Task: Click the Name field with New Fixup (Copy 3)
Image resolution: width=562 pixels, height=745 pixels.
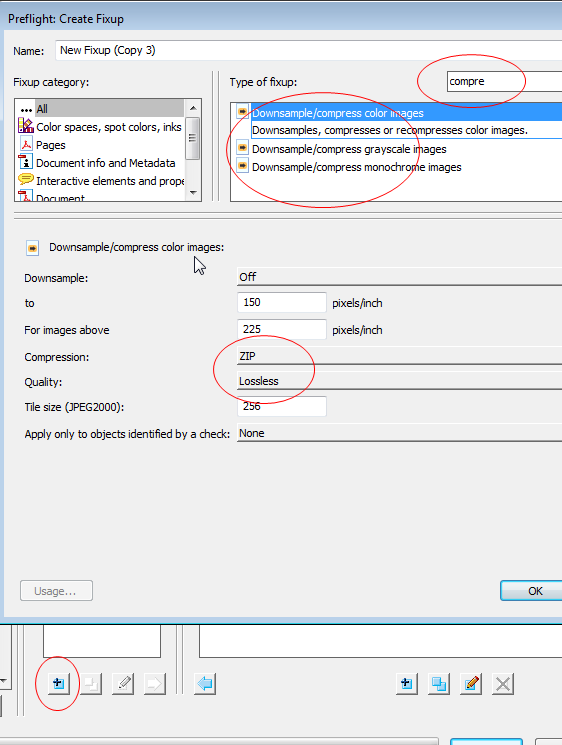Action: click(309, 50)
